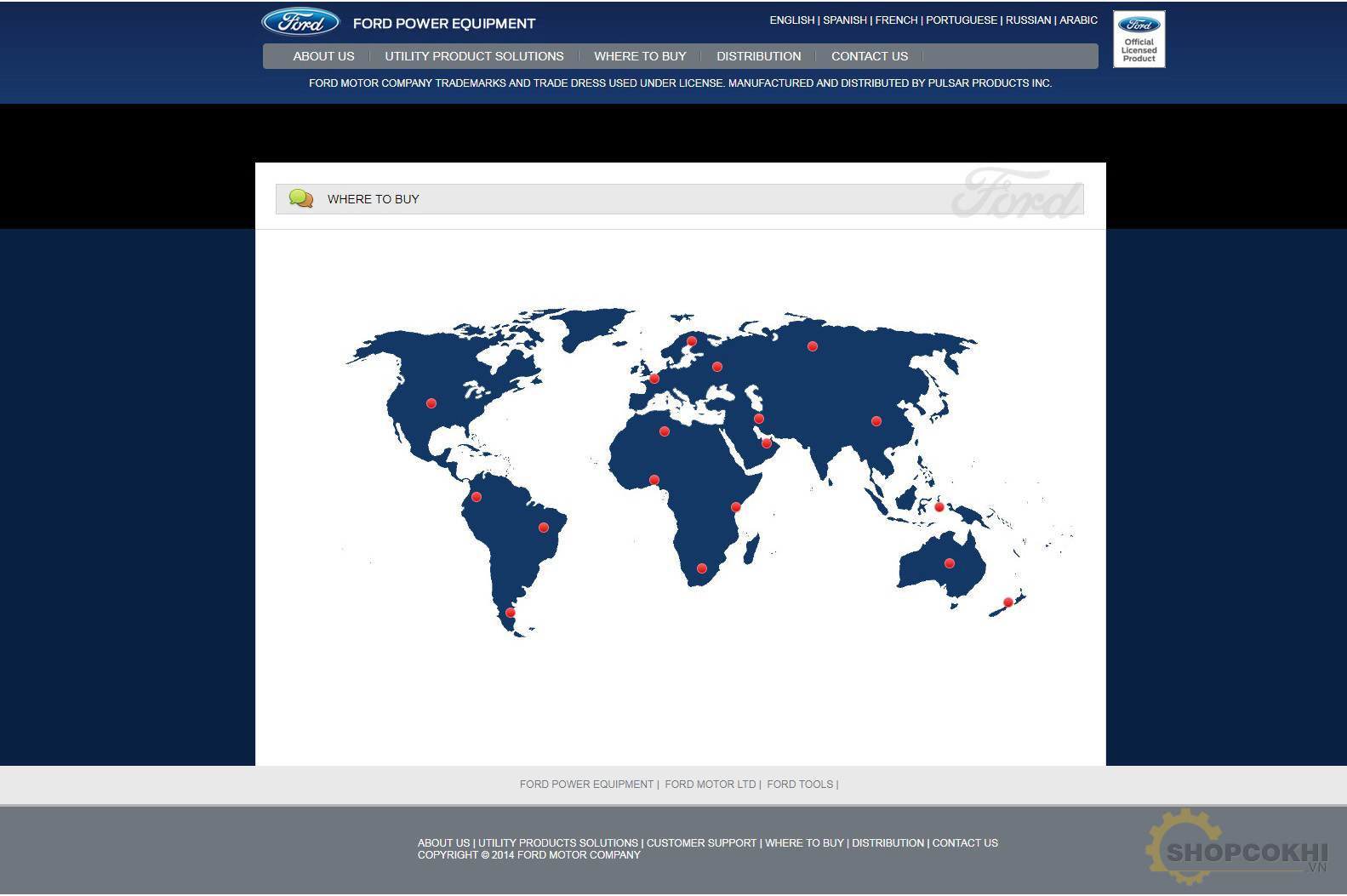Image resolution: width=1347 pixels, height=896 pixels.
Task: Open Utility Product Solutions in navigation bar
Action: point(474,56)
